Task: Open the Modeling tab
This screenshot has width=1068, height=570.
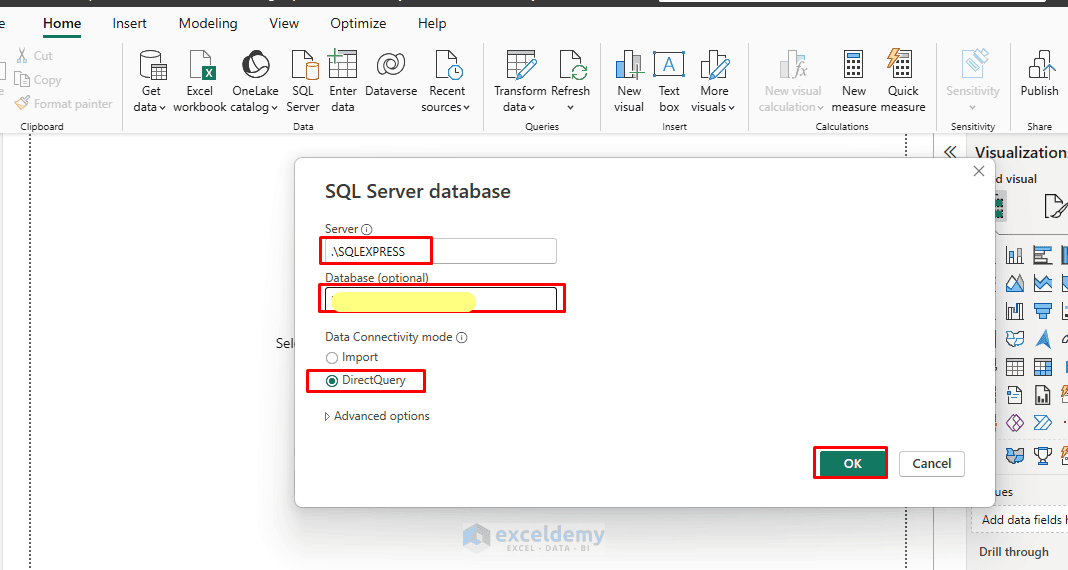Action: click(x=208, y=23)
